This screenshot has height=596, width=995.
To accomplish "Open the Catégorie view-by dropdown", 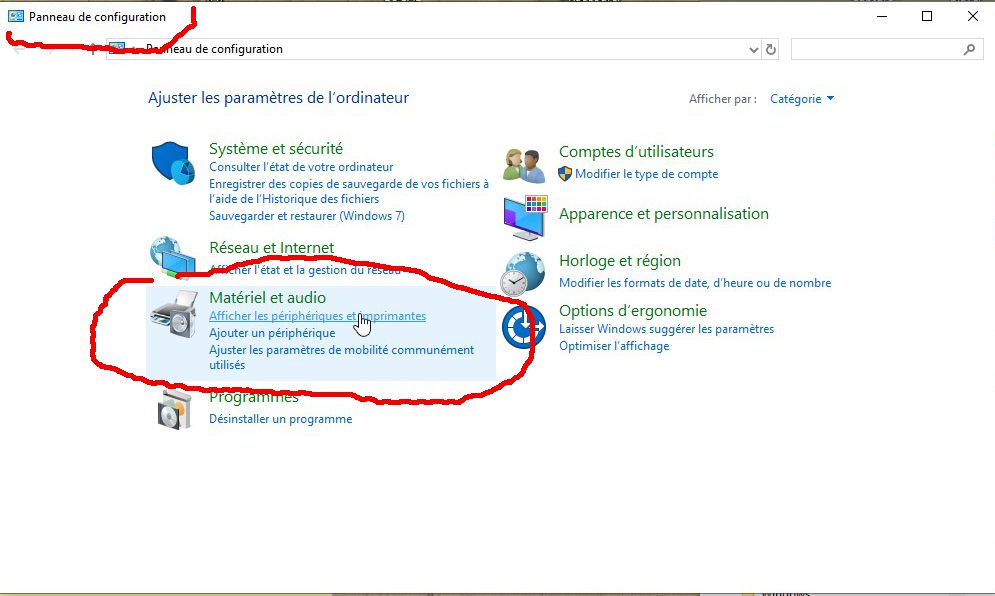I will pyautogui.click(x=802, y=99).
